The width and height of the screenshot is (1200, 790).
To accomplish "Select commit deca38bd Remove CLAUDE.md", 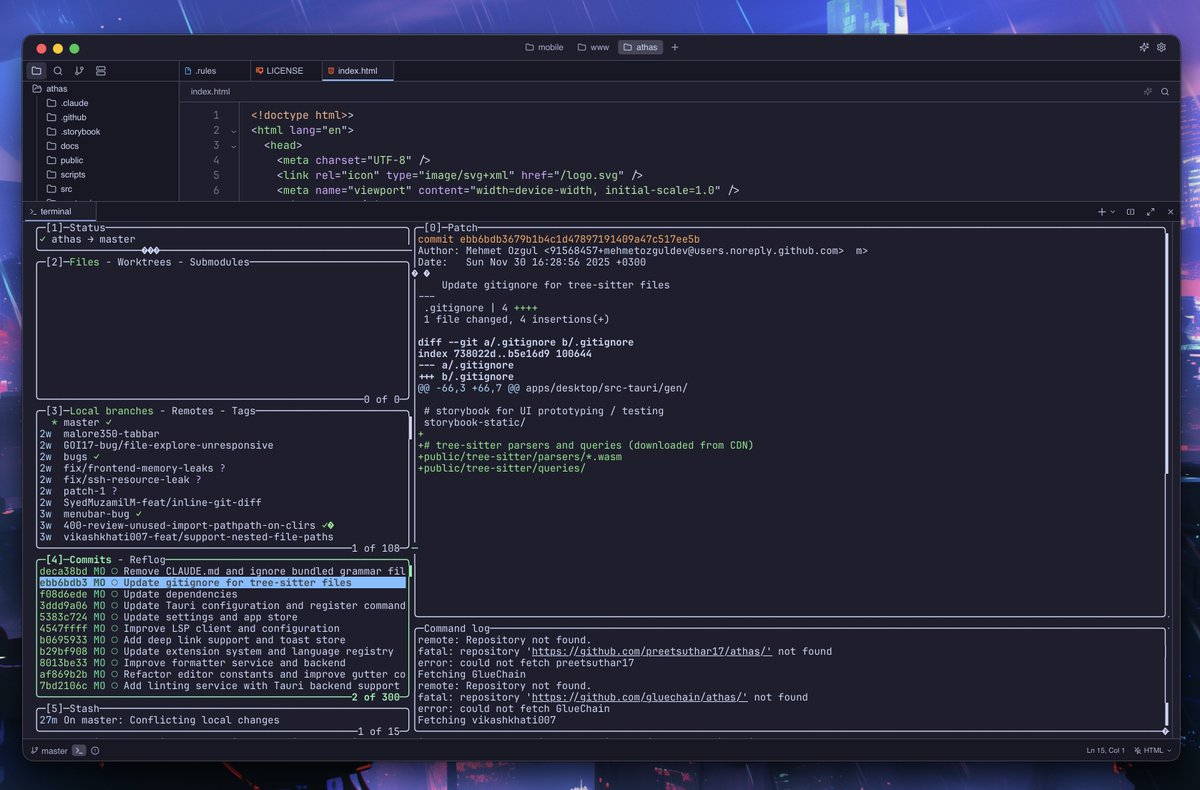I will (x=223, y=571).
